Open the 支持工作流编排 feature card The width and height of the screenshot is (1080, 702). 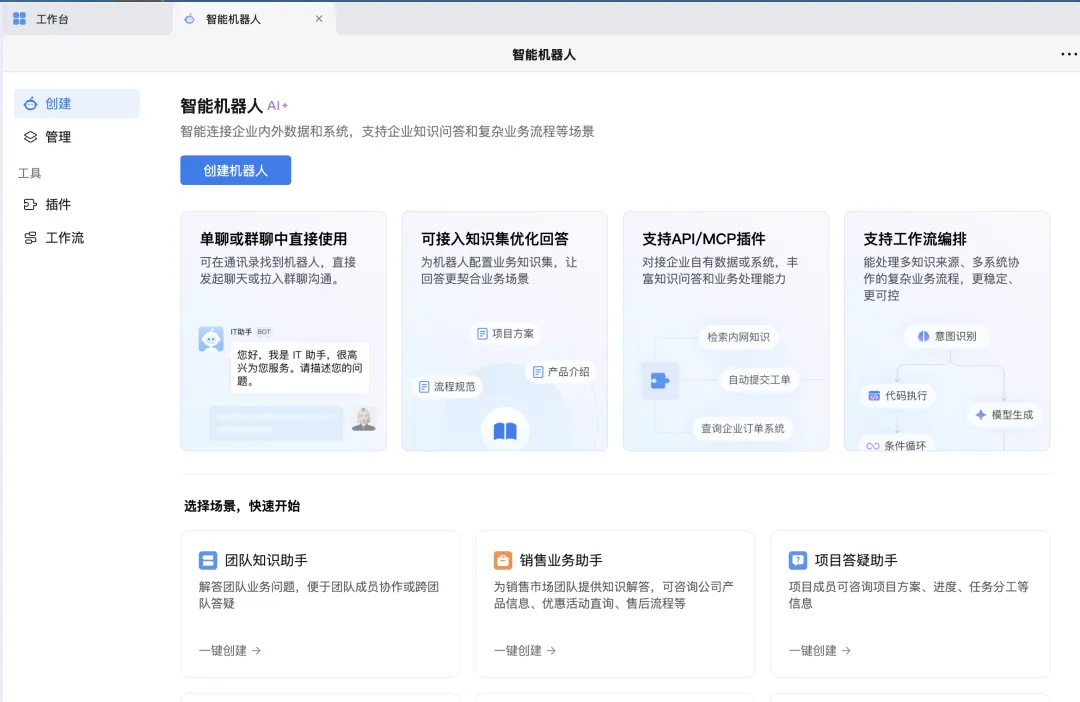coord(947,331)
